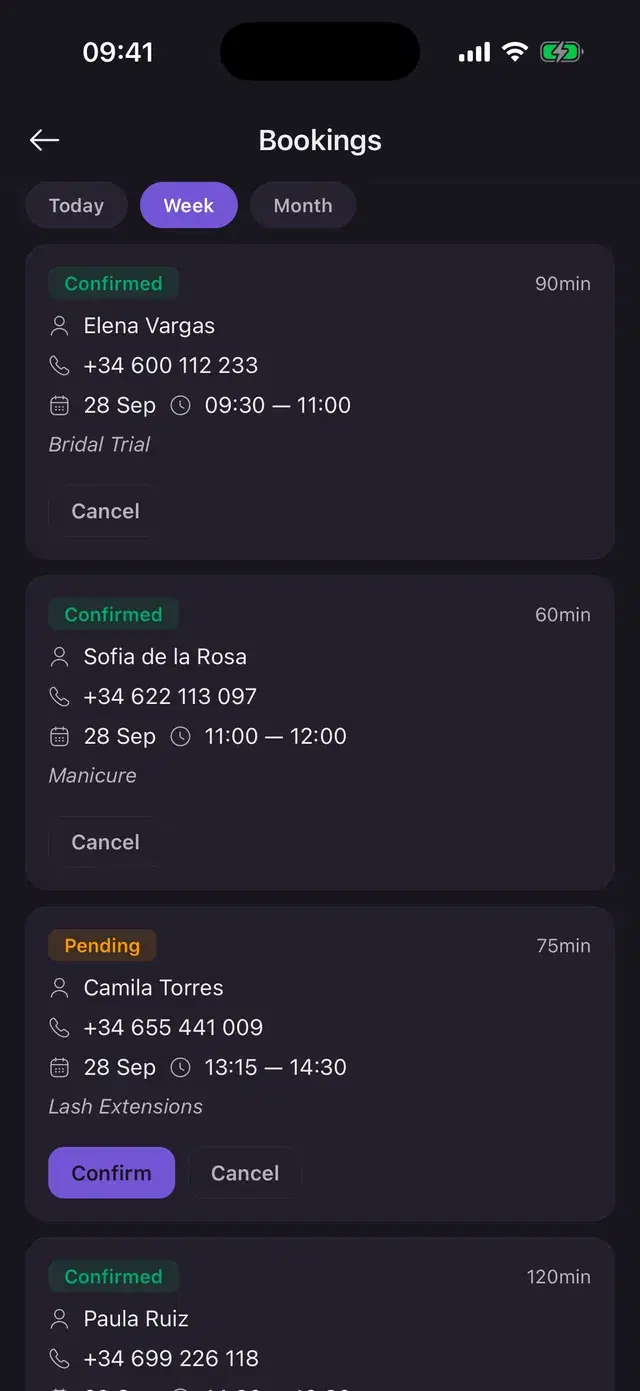640x1391 pixels.
Task: Confirm Camila Torres pending booking
Action: 111,1173
